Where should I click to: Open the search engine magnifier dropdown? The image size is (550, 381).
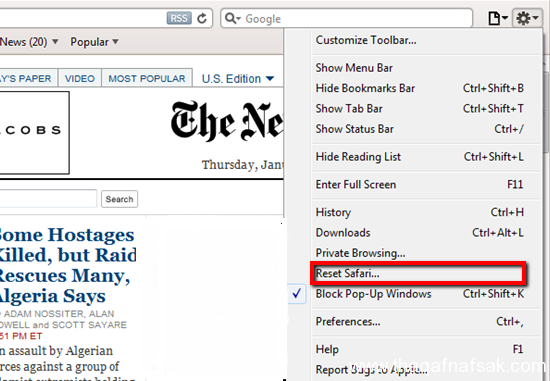point(232,18)
